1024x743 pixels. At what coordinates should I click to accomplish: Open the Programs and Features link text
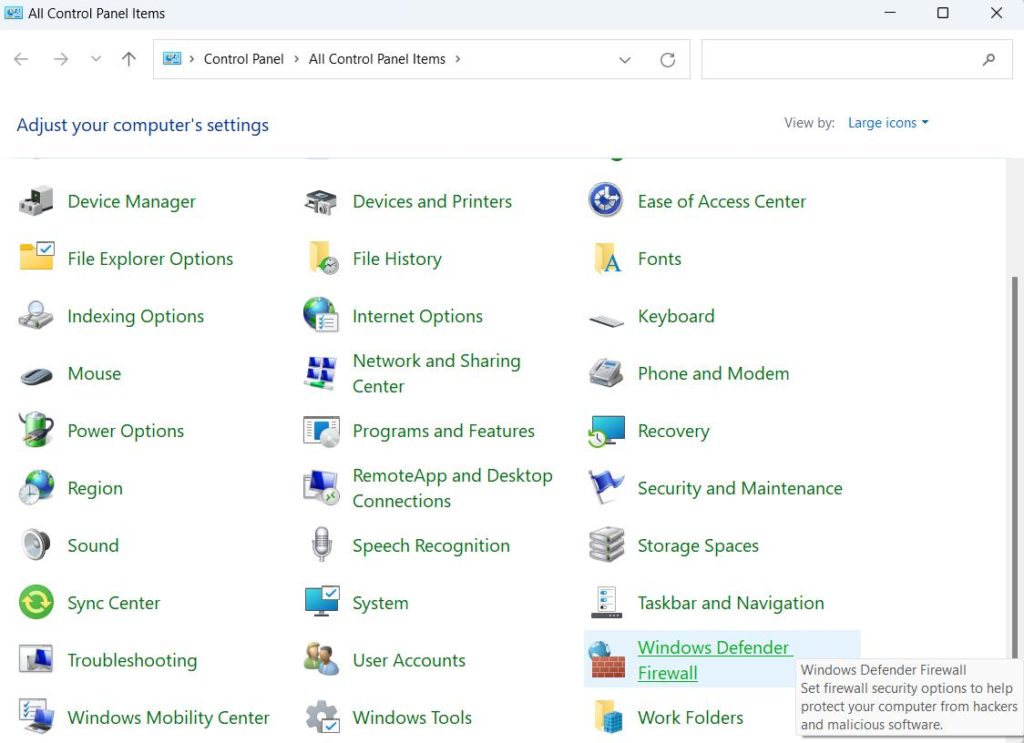pyautogui.click(x=443, y=431)
